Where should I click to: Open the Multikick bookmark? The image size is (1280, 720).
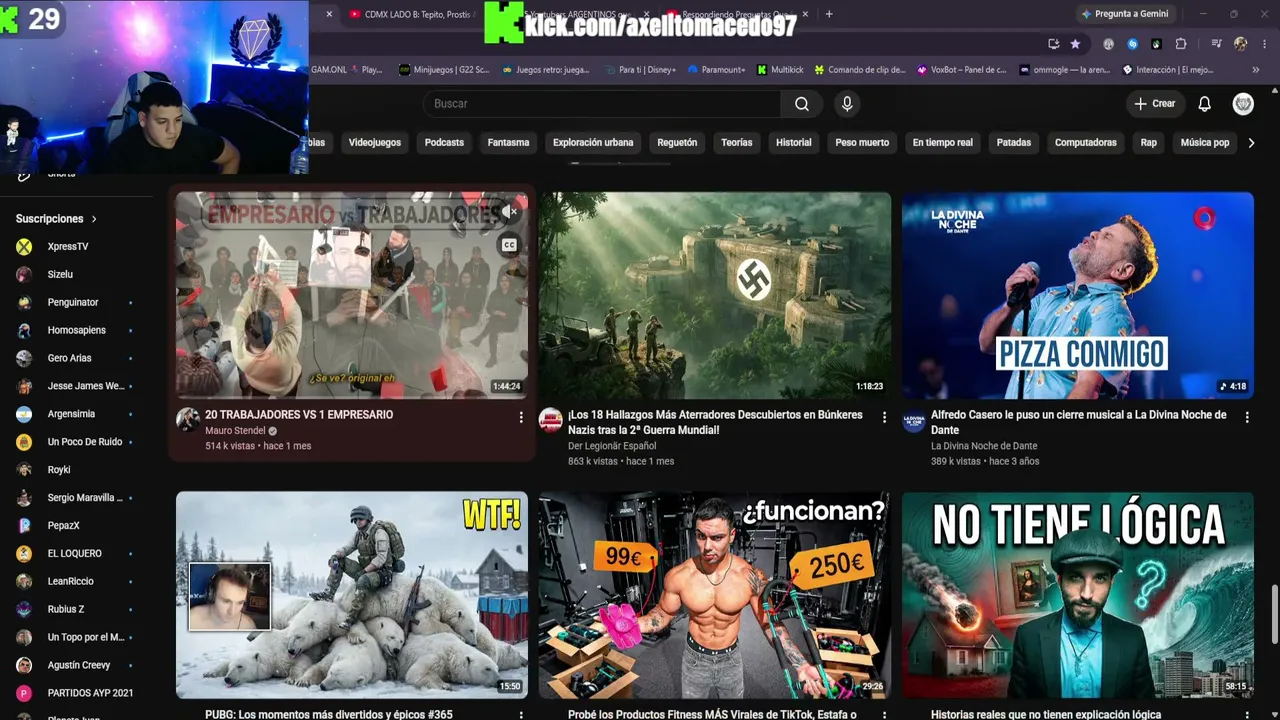[781, 70]
